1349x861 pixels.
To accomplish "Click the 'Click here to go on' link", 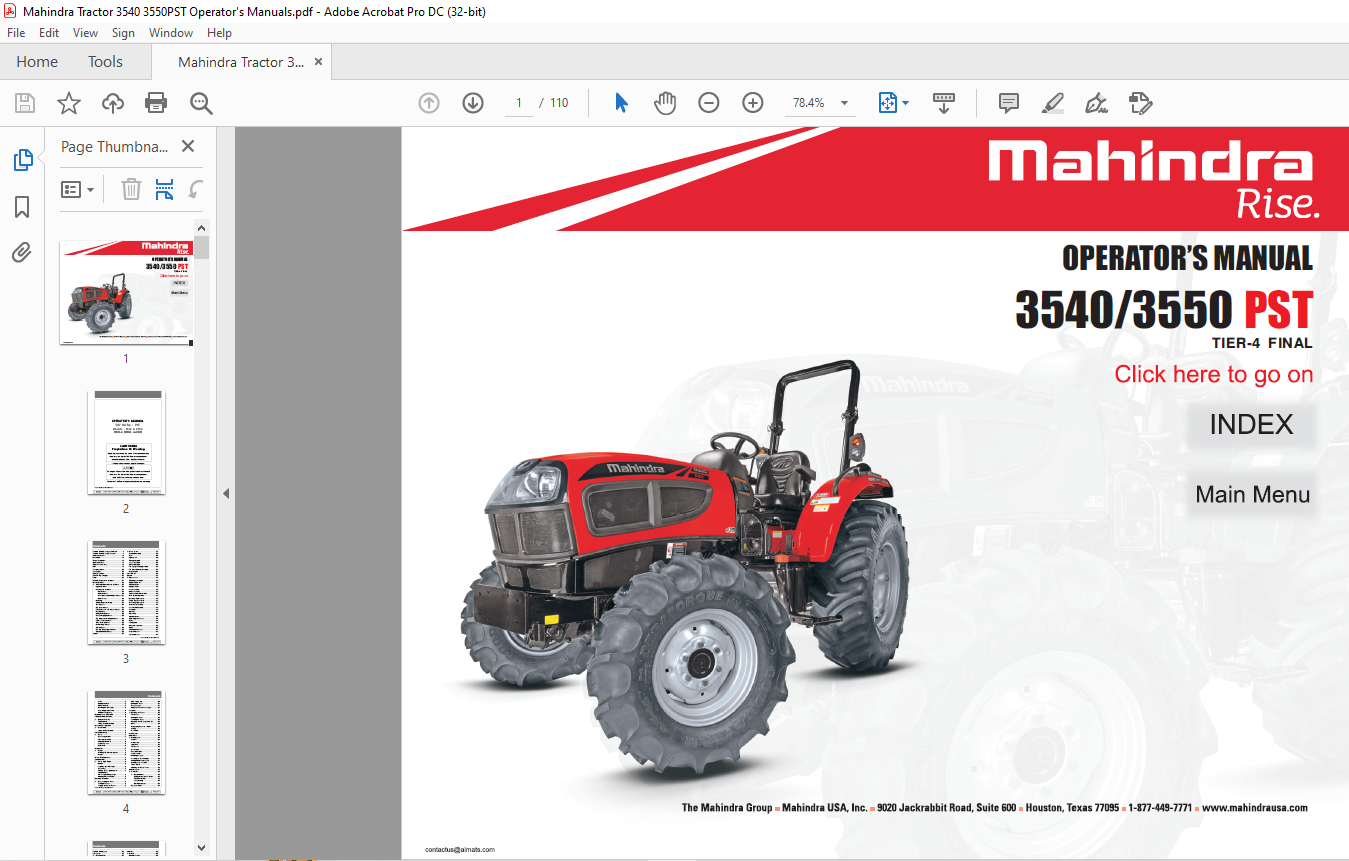I will (x=1214, y=374).
